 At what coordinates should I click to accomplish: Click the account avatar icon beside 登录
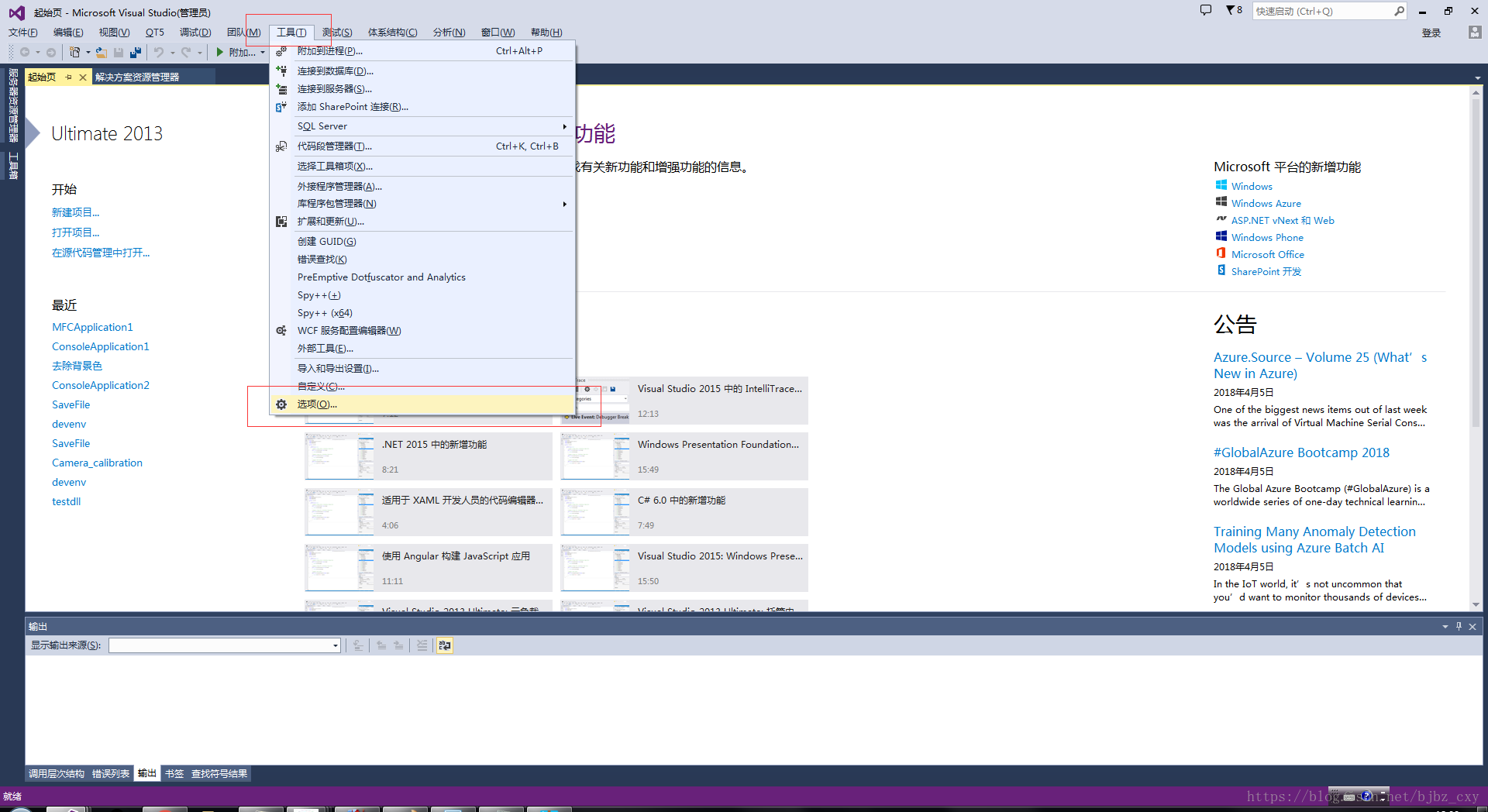(x=1475, y=32)
